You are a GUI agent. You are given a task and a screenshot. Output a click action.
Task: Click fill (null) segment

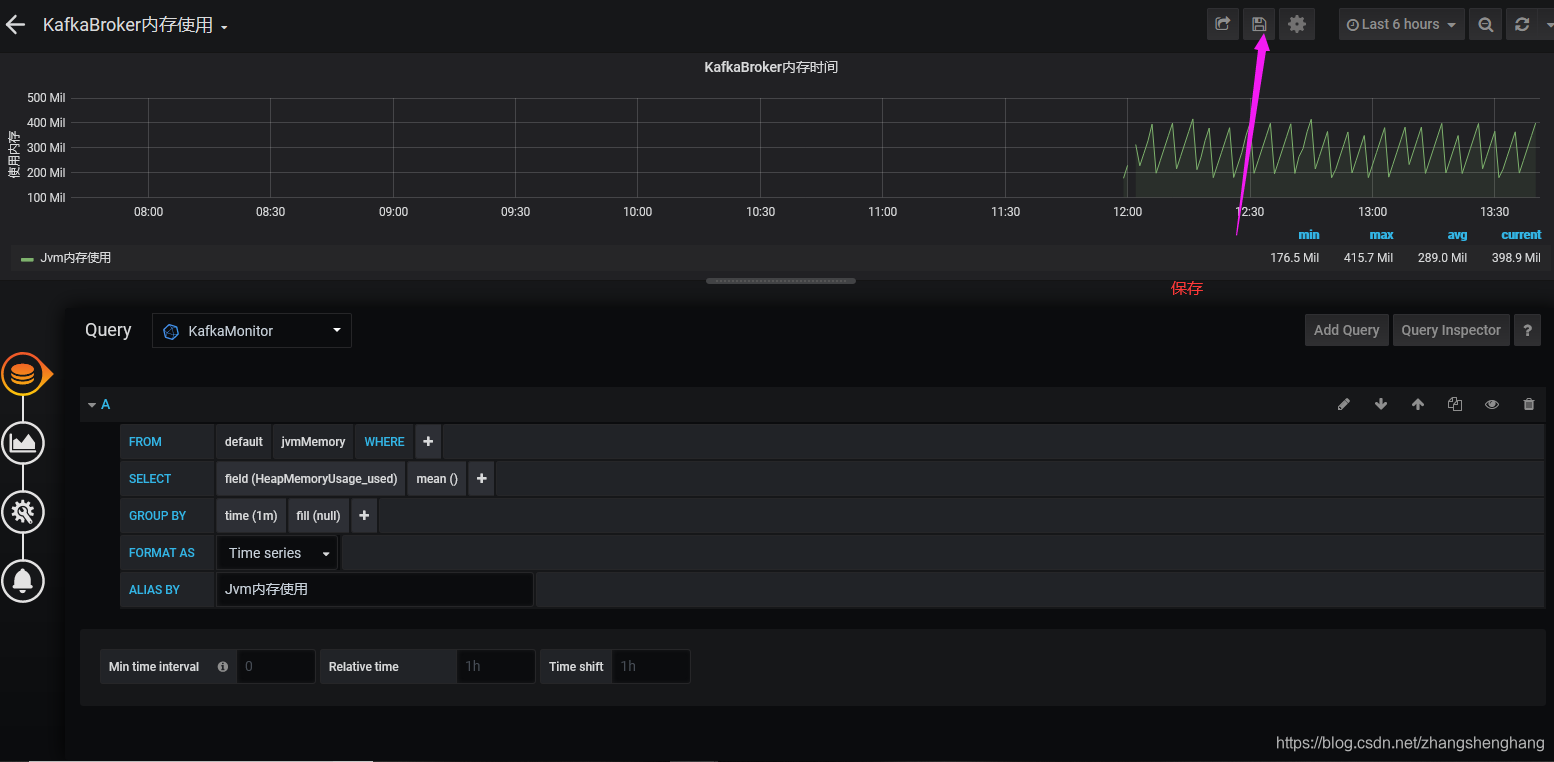[318, 515]
